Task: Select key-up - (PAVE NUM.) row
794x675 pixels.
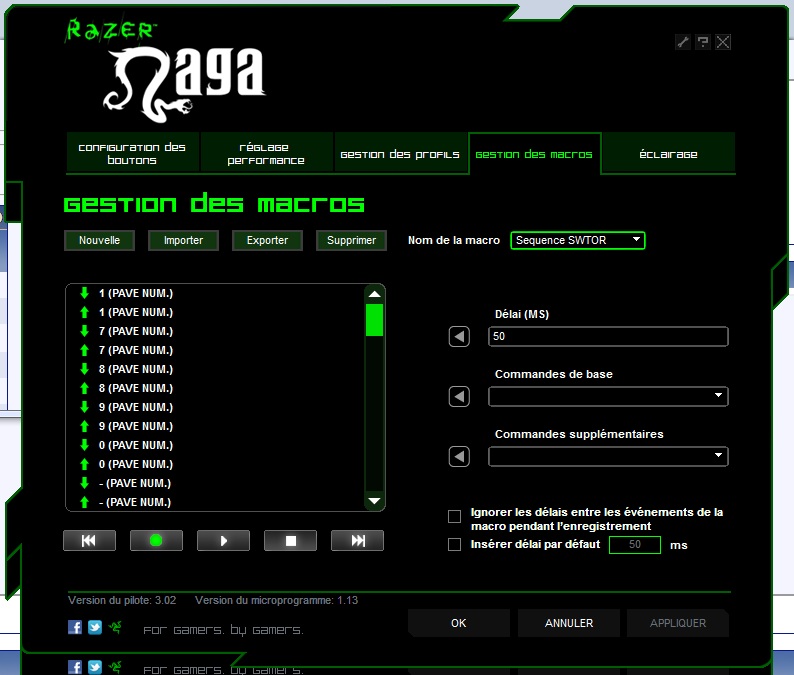Action: [215, 502]
